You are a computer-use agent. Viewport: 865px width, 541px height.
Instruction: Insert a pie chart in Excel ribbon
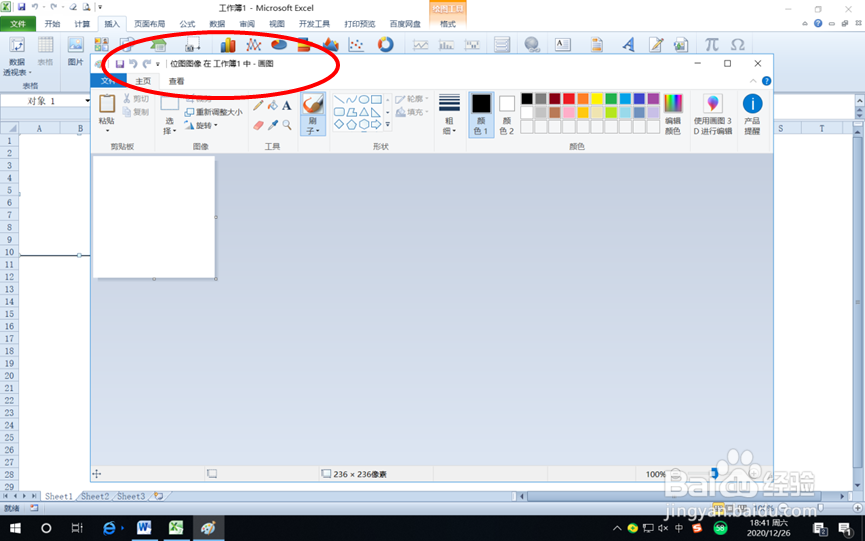click(279, 45)
